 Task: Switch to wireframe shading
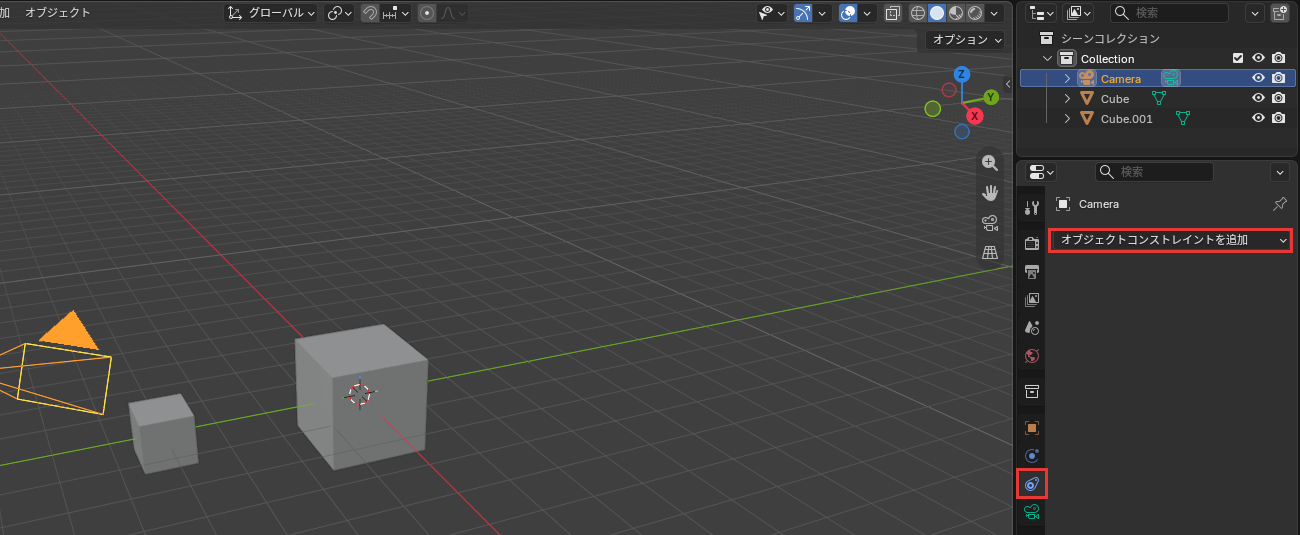coord(918,13)
